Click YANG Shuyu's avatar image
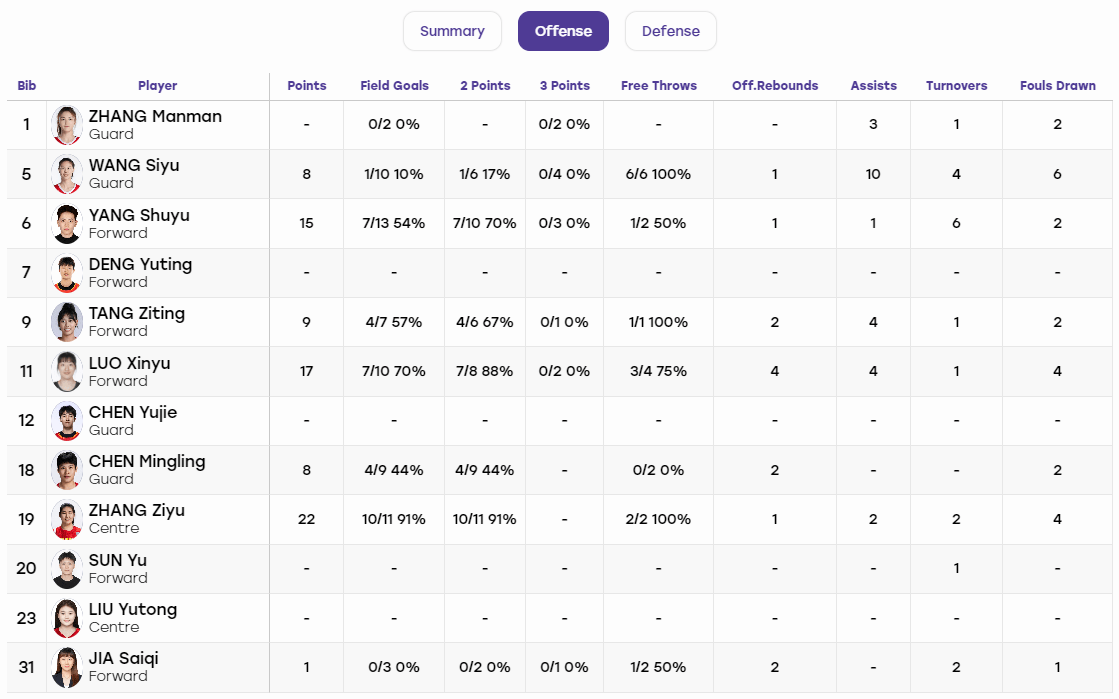 click(67, 223)
